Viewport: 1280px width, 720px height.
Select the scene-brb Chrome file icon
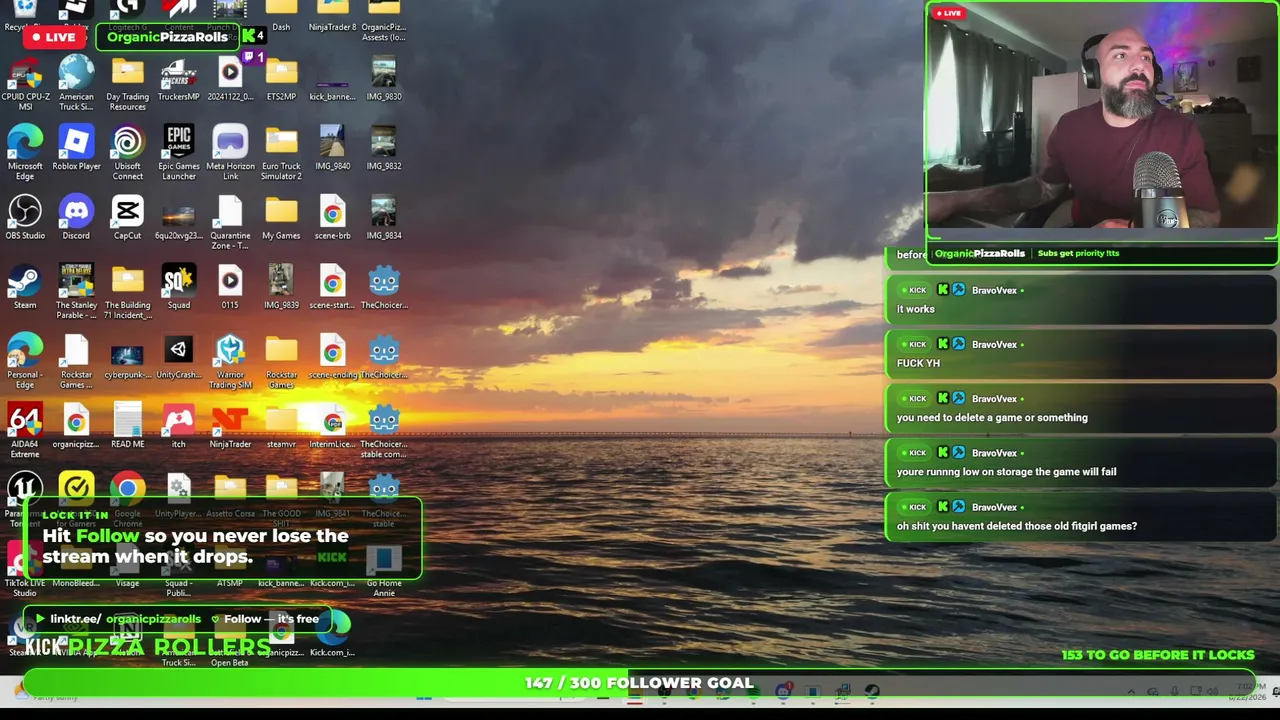point(333,218)
